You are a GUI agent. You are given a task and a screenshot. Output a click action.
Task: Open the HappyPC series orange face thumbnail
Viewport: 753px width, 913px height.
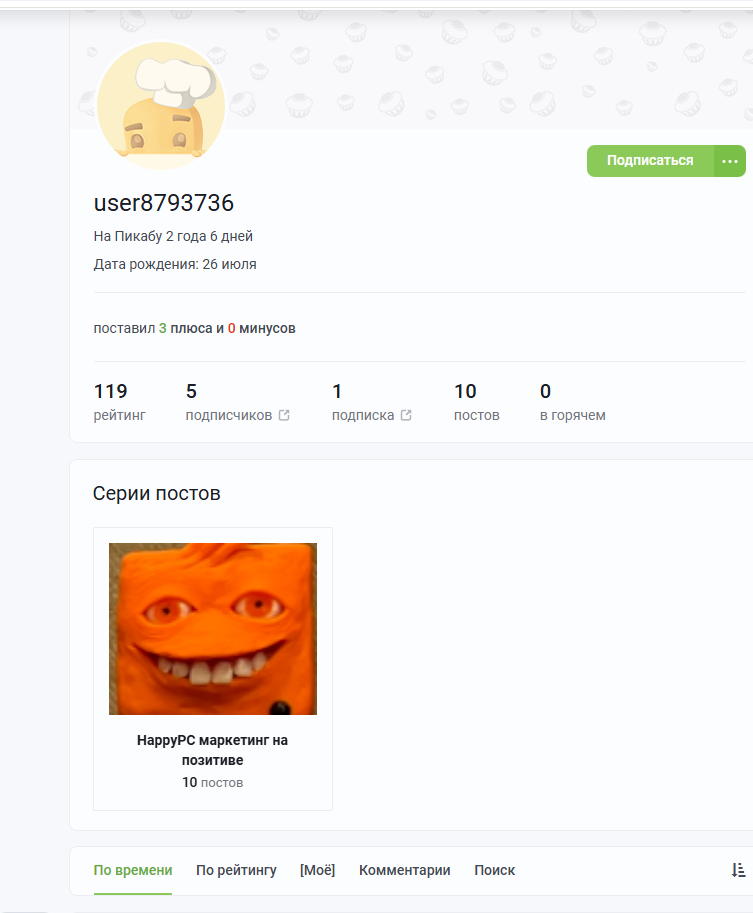pyautogui.click(x=213, y=629)
